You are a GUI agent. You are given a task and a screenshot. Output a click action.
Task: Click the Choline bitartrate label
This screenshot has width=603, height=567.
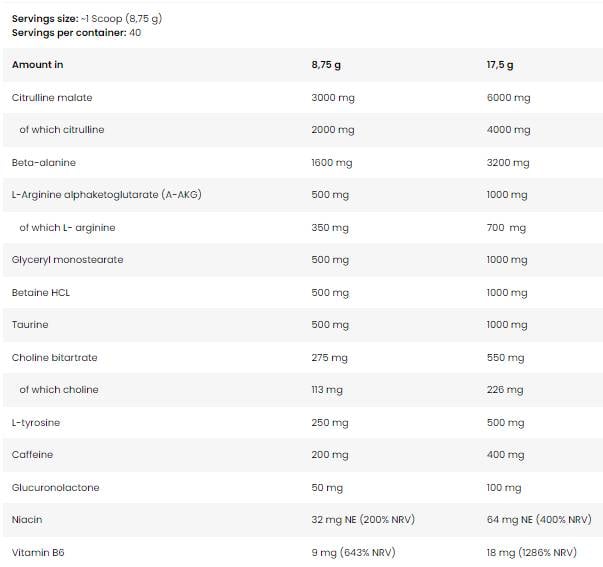pyautogui.click(x=54, y=358)
